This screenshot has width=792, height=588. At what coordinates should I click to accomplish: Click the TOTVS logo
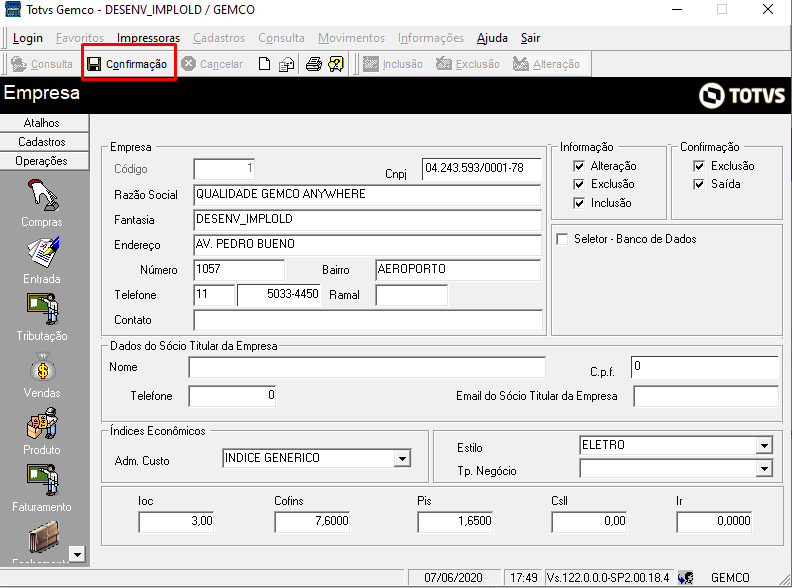pos(742,95)
